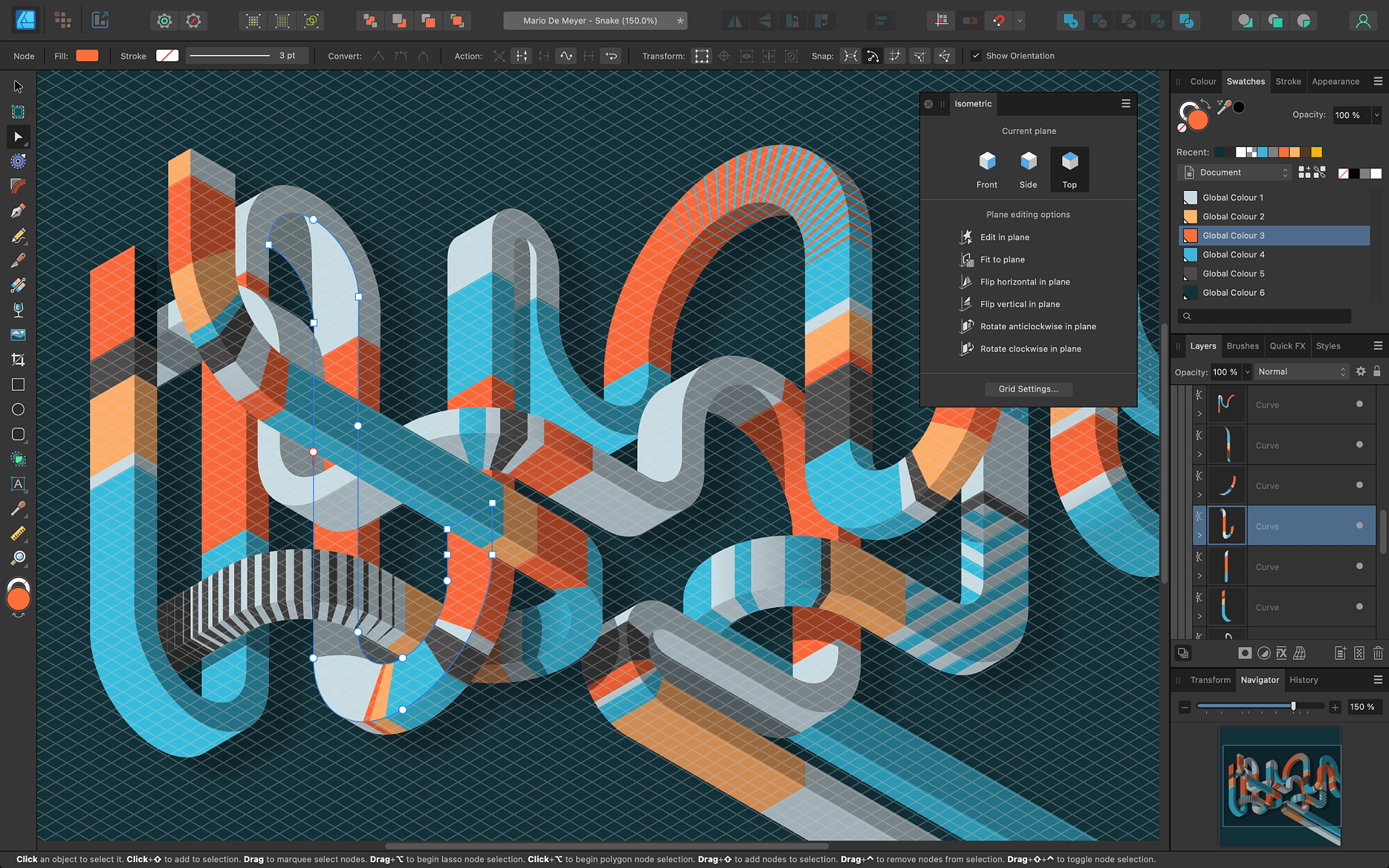Click Fit to plane option

coord(1003,259)
